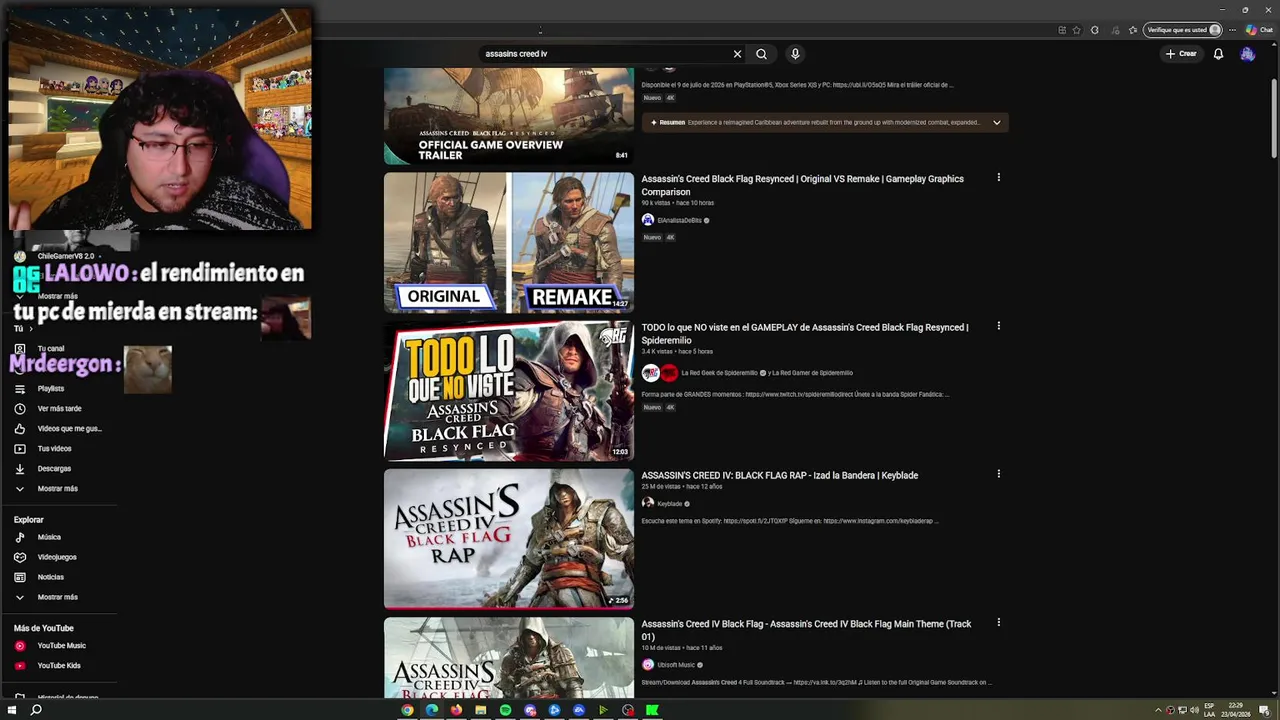The image size is (1280, 720).
Task: Show hidden system tray icons chevron
Action: (1158, 710)
